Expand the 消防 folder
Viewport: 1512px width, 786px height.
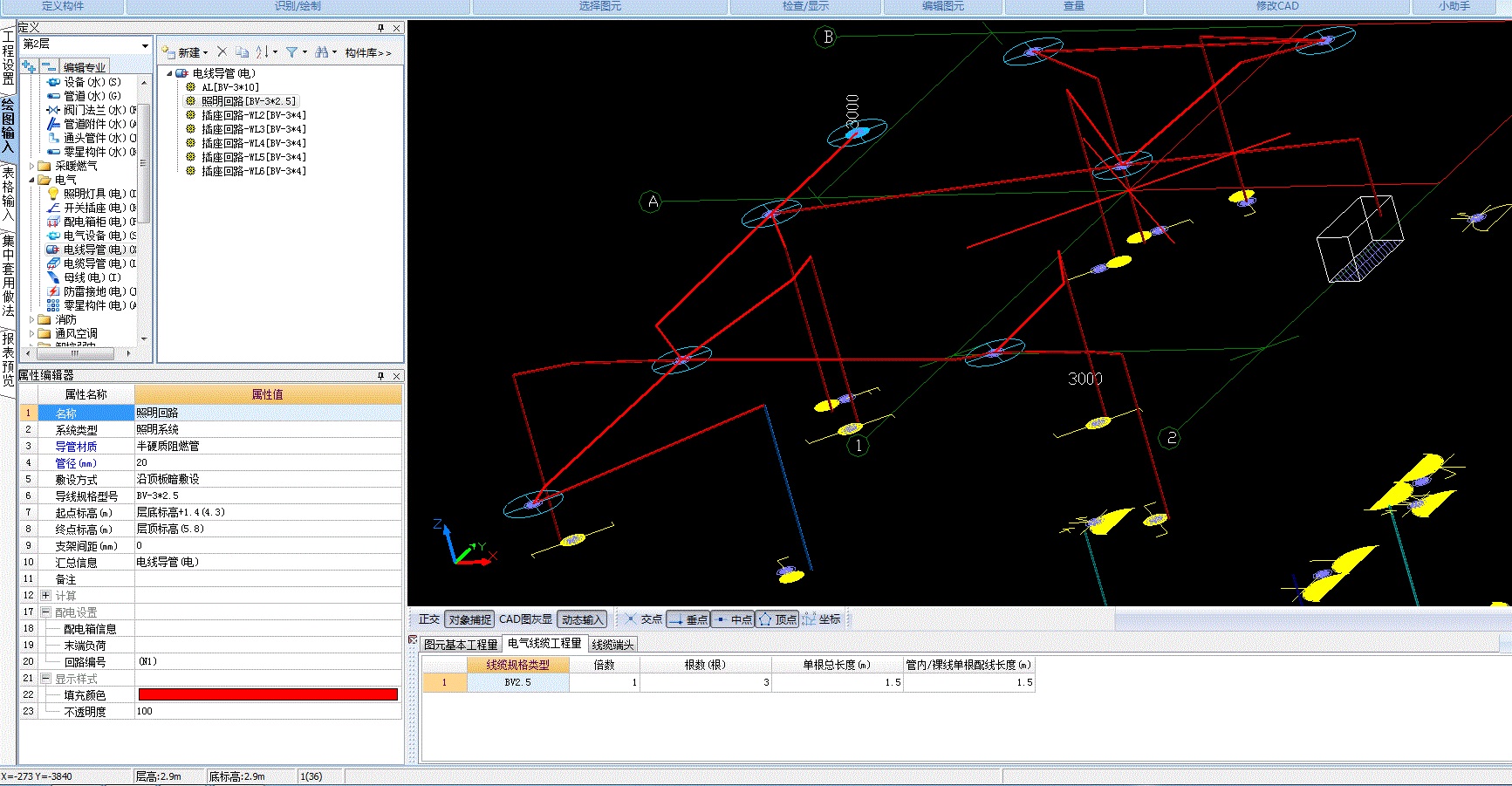pos(32,319)
